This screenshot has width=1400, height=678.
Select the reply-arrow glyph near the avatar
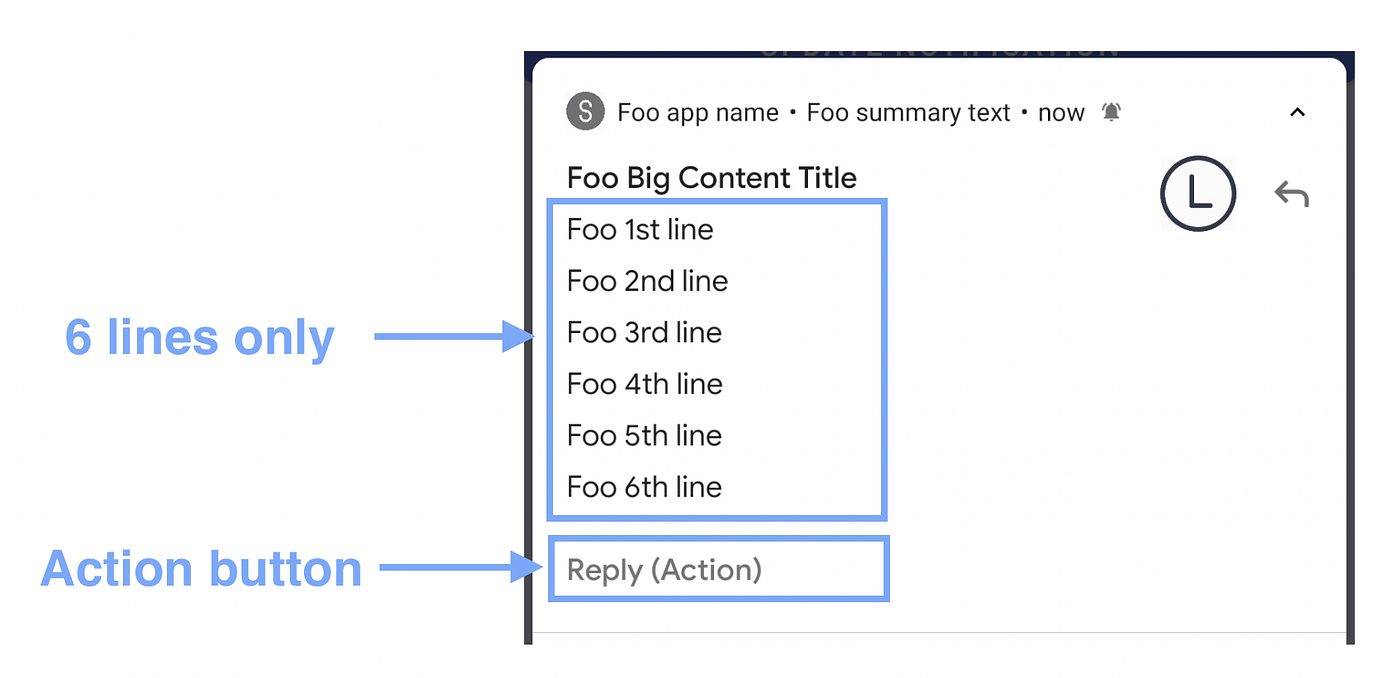pos(1291,193)
